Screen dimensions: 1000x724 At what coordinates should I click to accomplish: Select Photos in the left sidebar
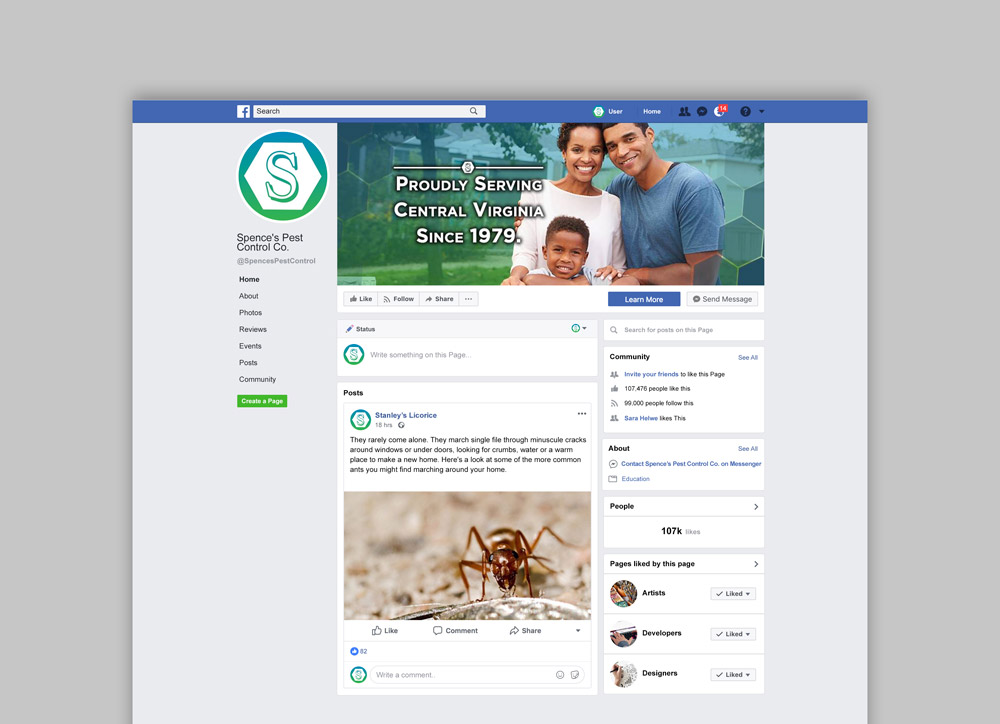(250, 313)
